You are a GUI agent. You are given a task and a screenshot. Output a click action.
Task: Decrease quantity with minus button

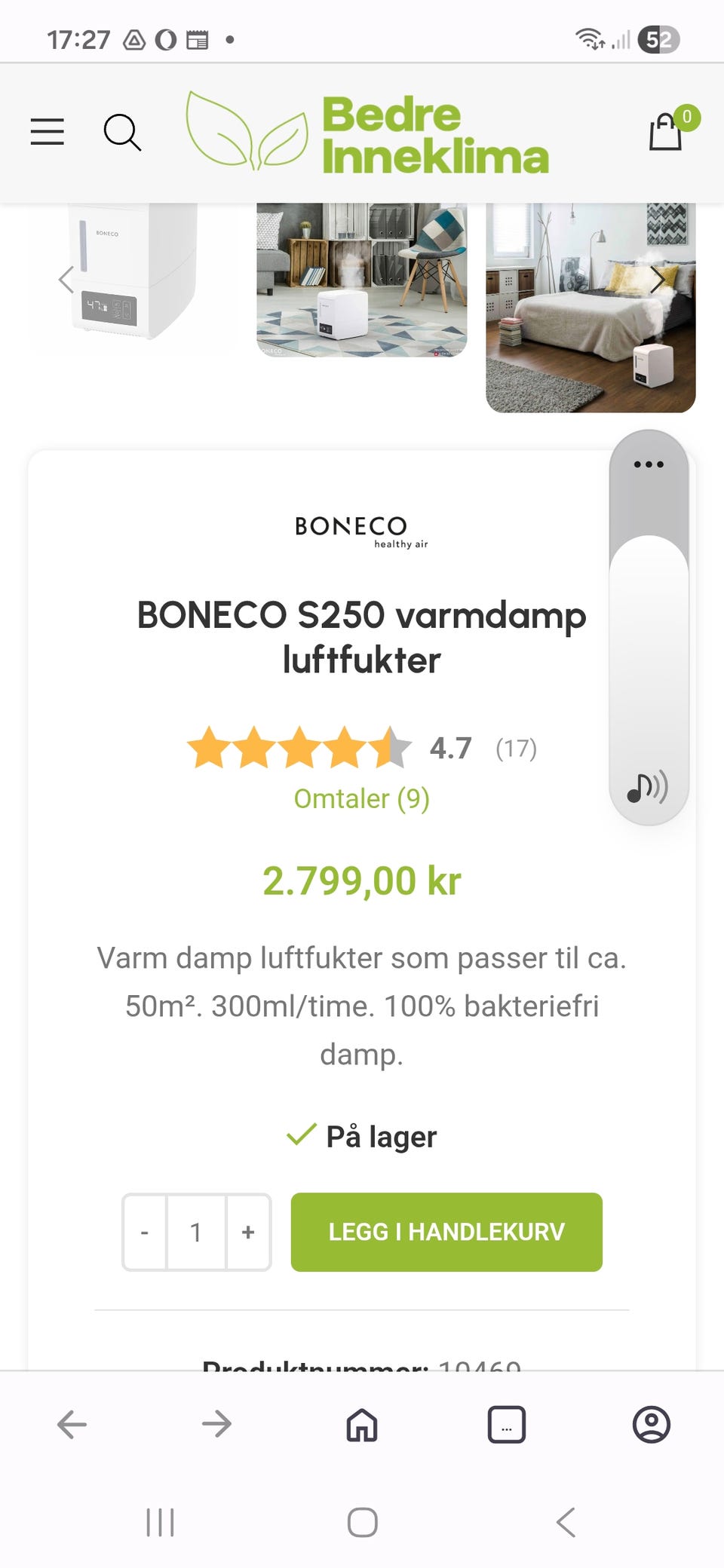click(145, 1233)
